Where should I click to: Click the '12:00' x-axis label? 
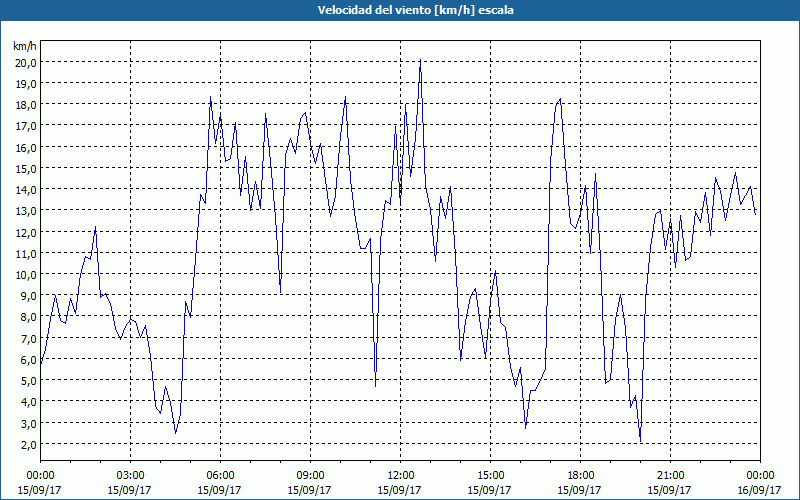[x=399, y=476]
